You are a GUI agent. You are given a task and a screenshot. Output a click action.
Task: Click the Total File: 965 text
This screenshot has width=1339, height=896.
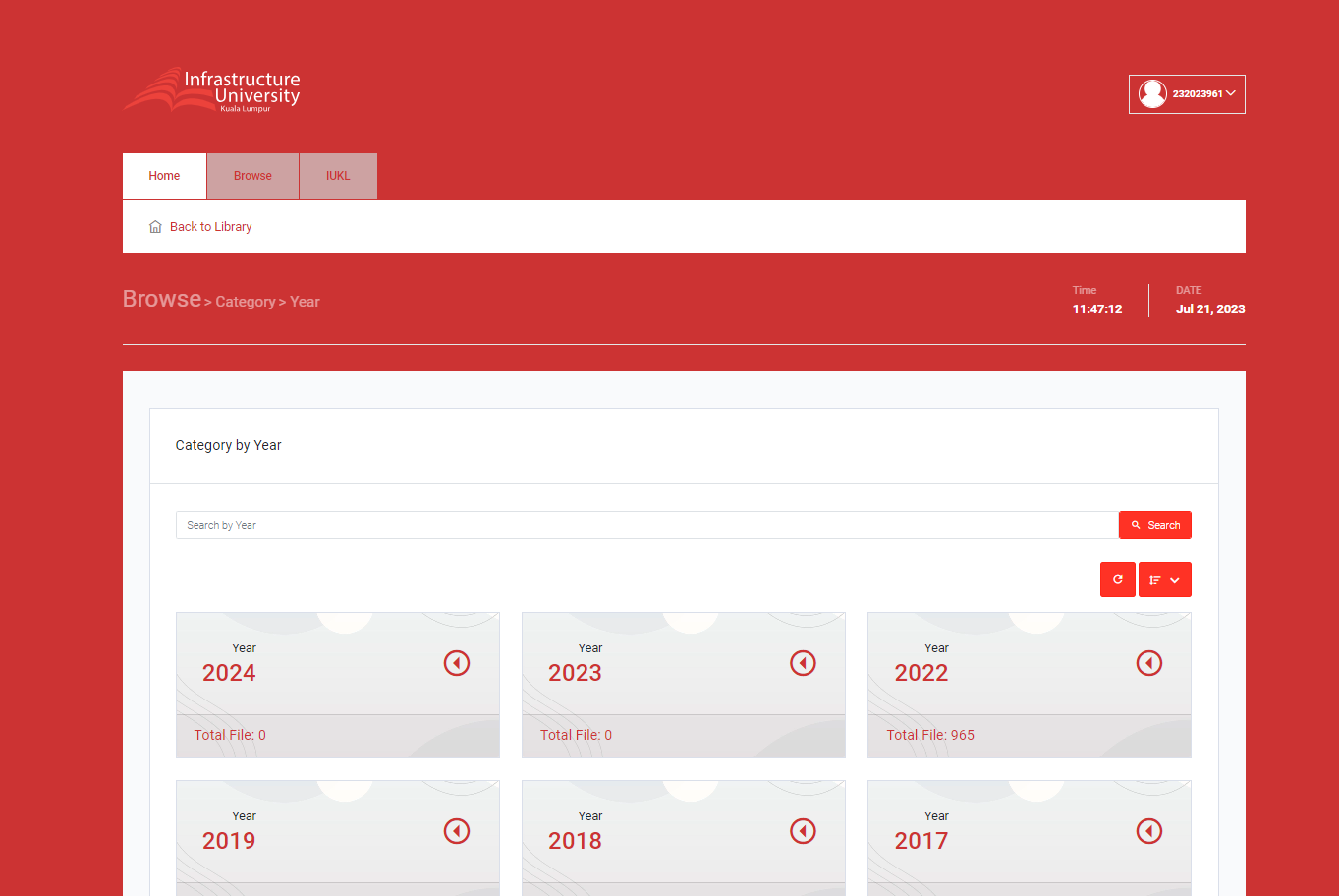pos(930,735)
